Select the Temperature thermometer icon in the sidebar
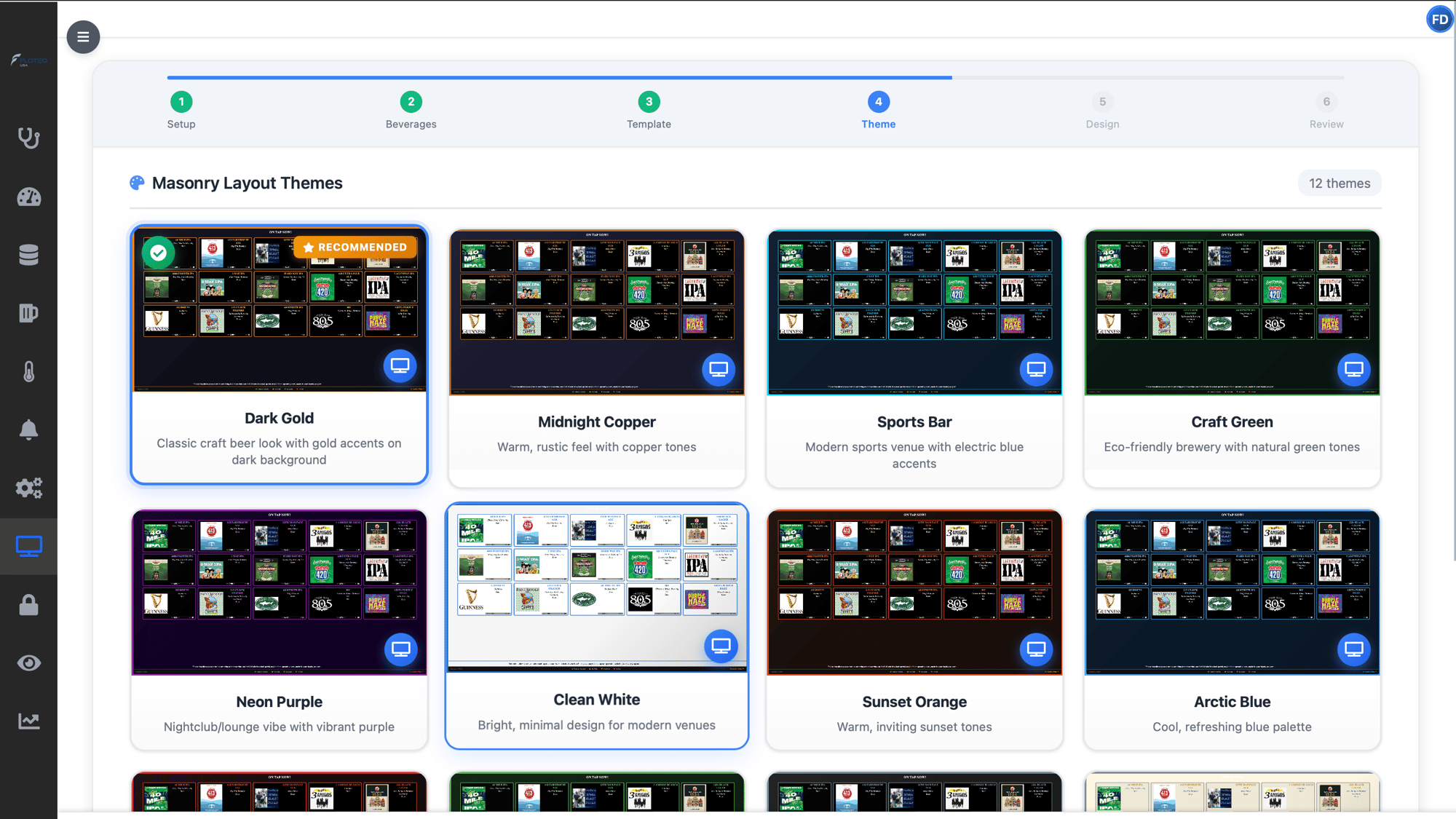The width and height of the screenshot is (1456, 819). 28,371
